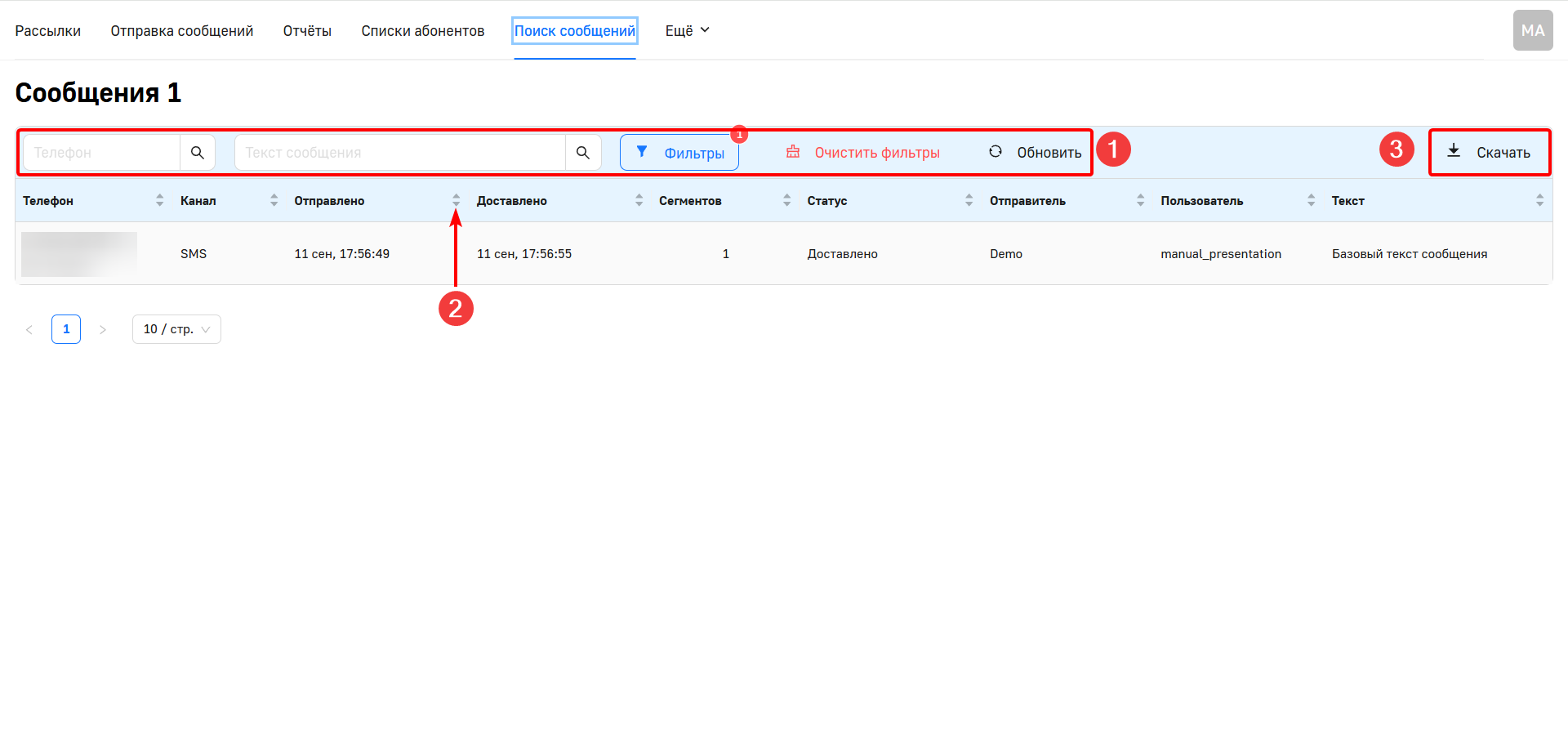1568x745 pixels.
Task: Click the MA user avatar
Action: [x=1532, y=30]
